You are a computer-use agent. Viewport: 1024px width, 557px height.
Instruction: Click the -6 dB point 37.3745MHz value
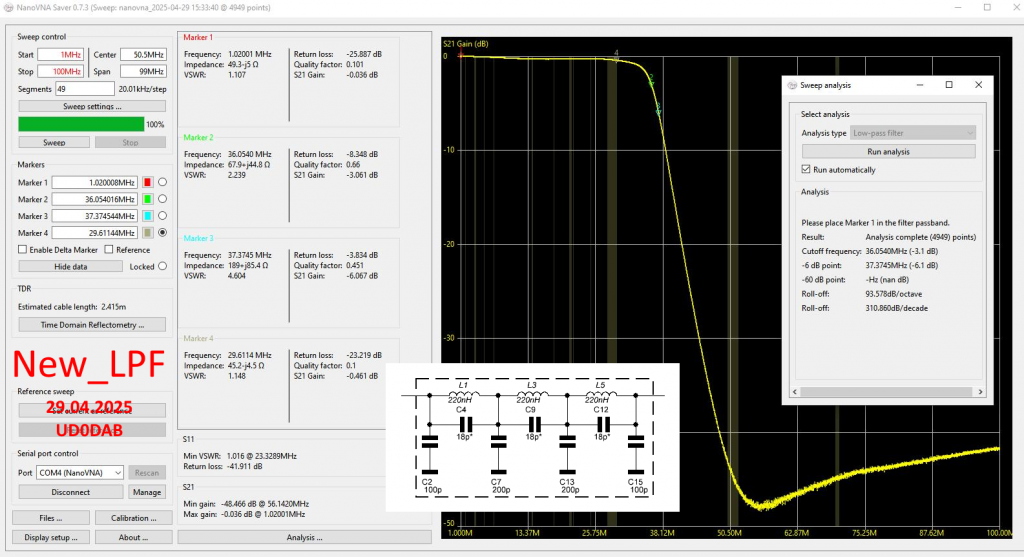(x=902, y=266)
